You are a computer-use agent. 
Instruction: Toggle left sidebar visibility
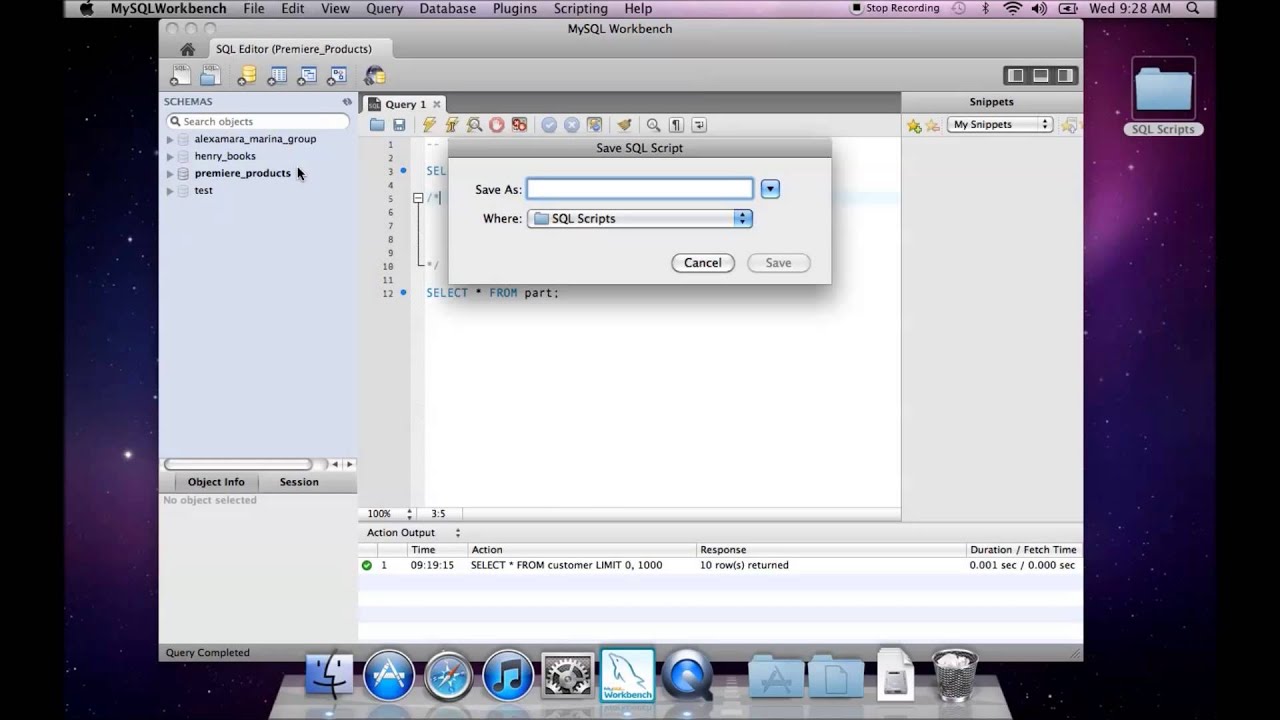tap(1016, 75)
